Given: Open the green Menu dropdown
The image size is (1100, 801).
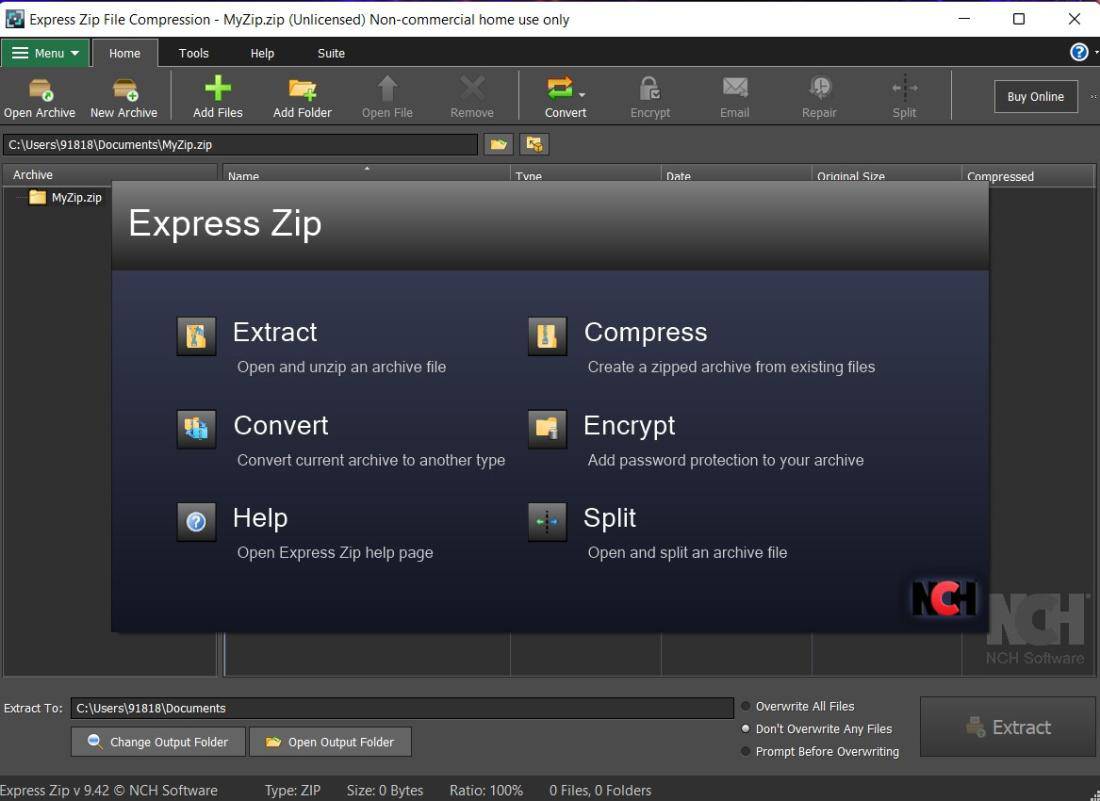Looking at the screenshot, I should (46, 53).
